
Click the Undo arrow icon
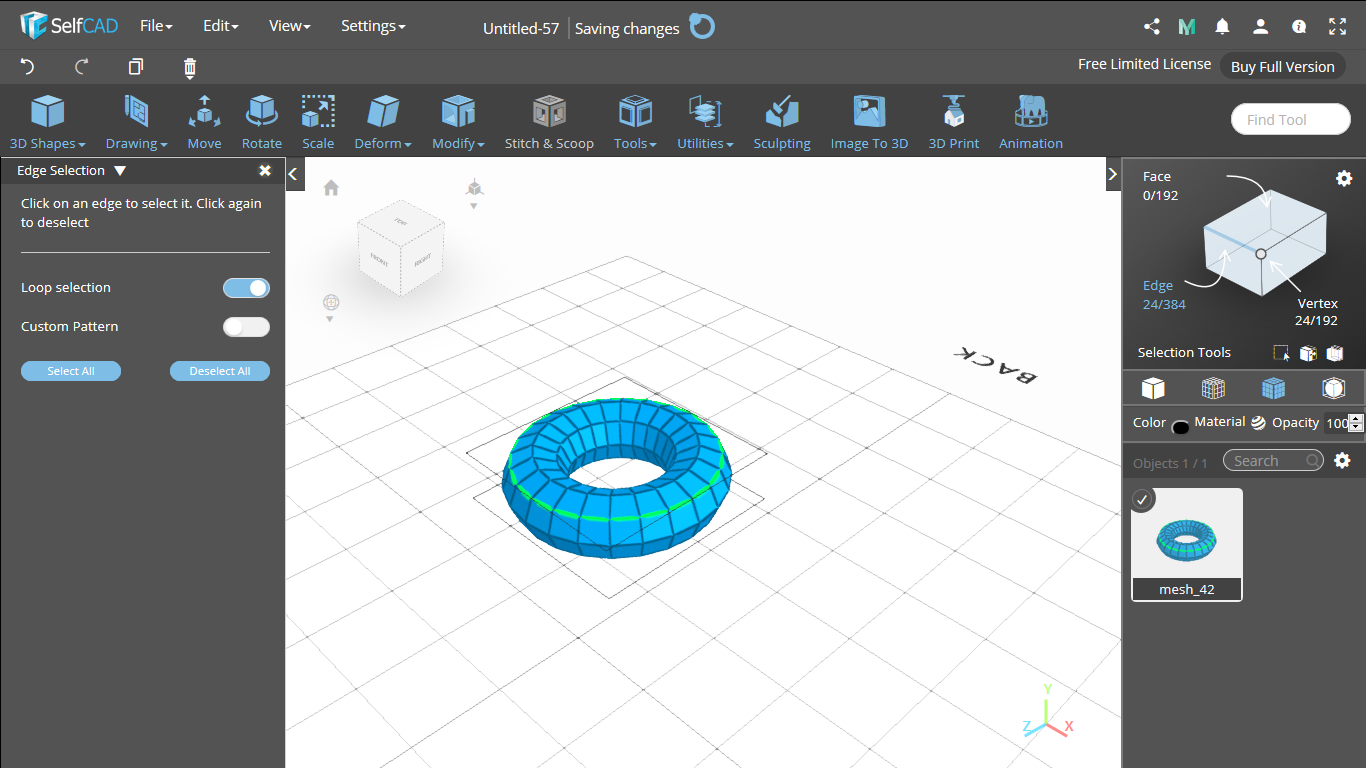[28, 67]
